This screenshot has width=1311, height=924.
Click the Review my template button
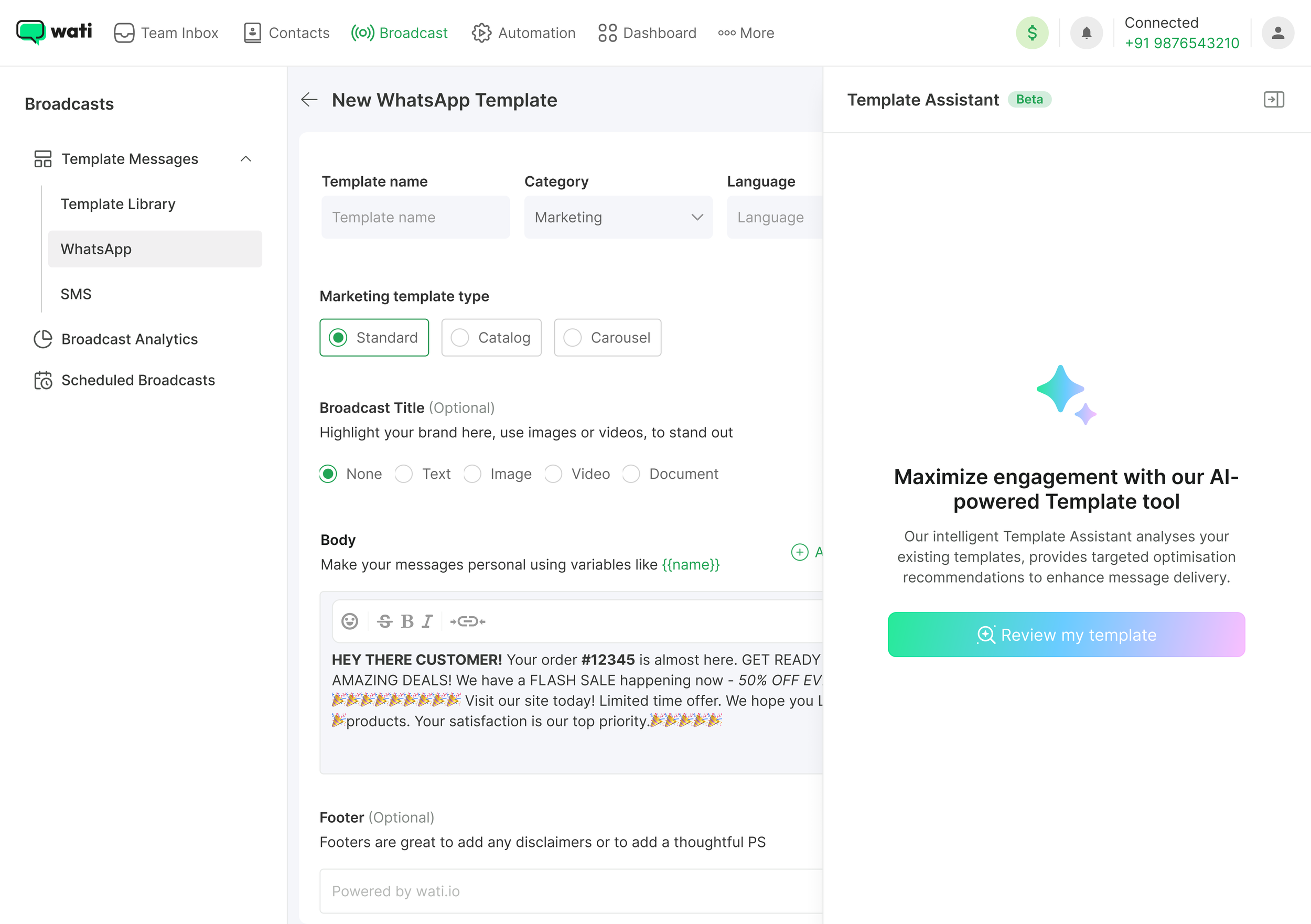1066,635
